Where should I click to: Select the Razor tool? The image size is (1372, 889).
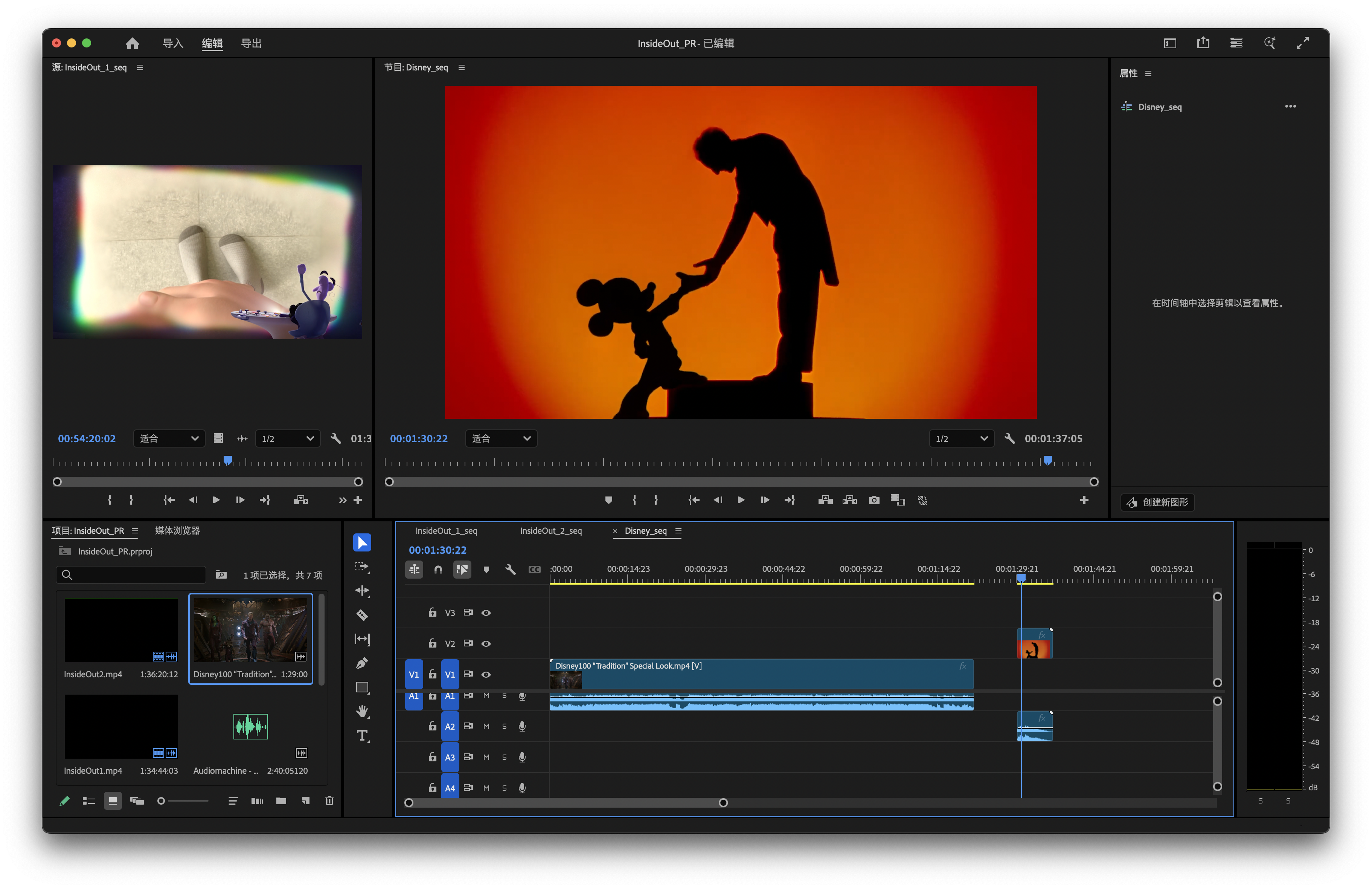pos(362,615)
